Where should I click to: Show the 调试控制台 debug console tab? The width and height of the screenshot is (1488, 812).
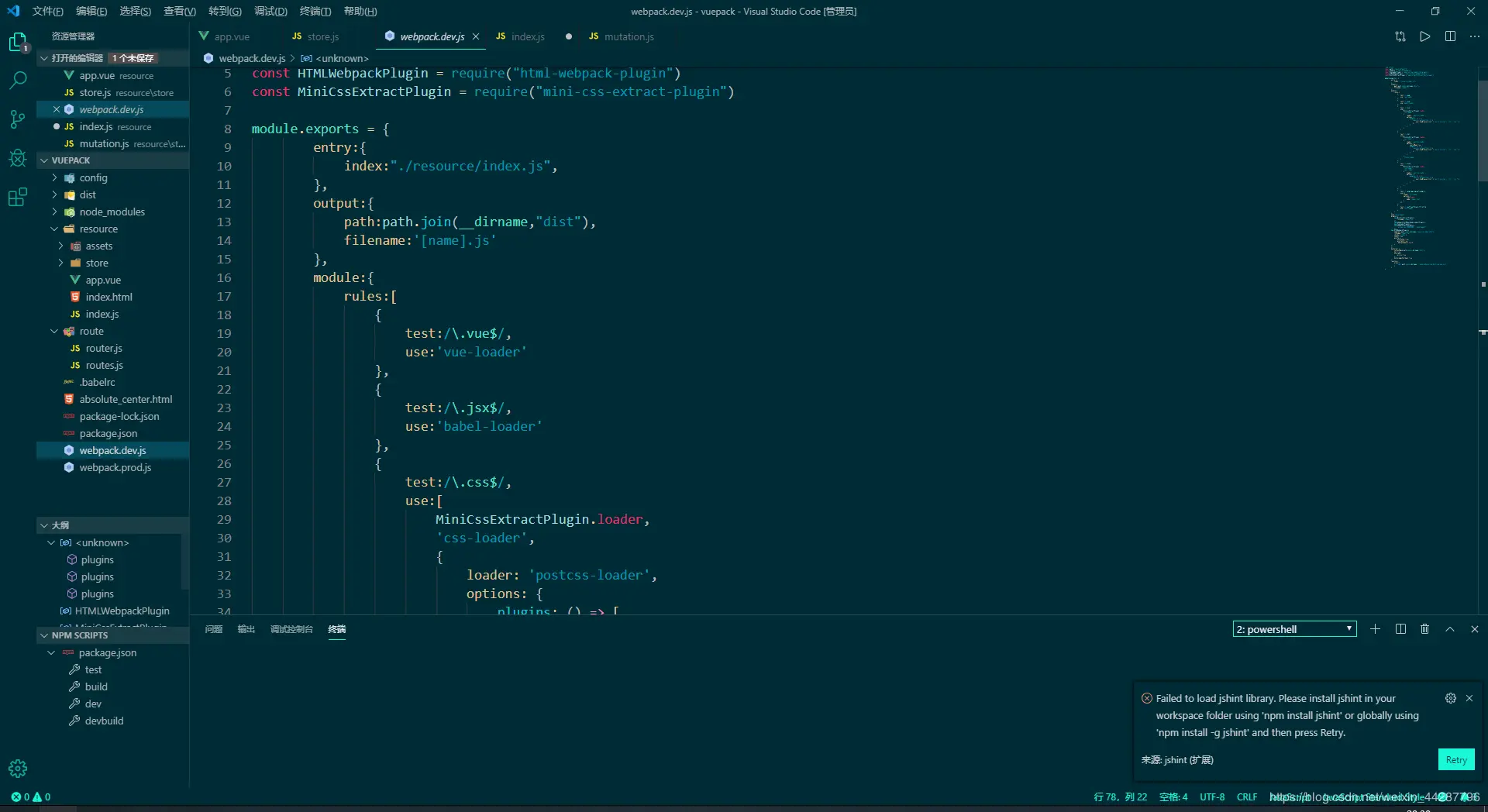click(291, 629)
